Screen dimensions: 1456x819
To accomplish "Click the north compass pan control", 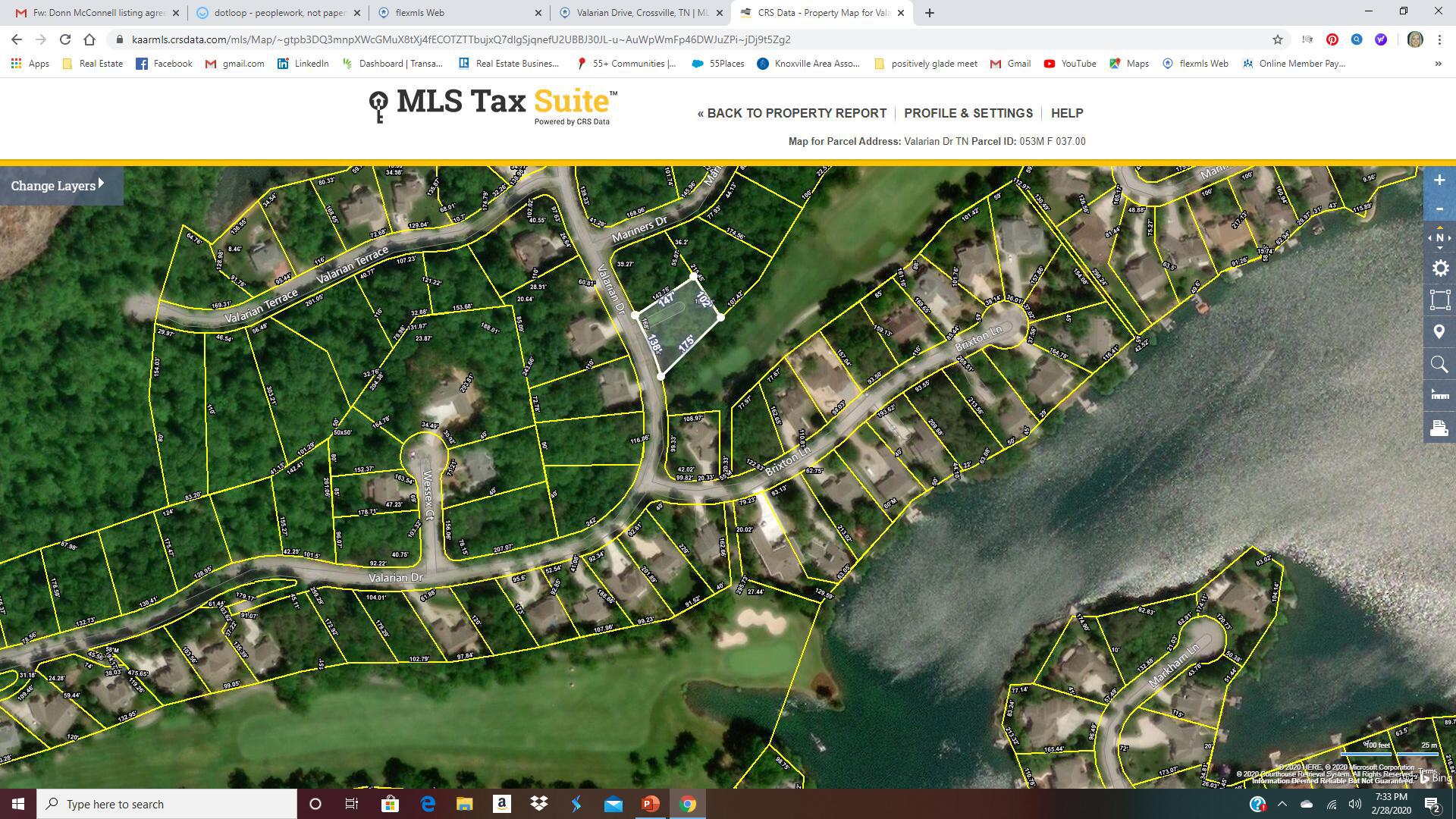I will 1439,238.
